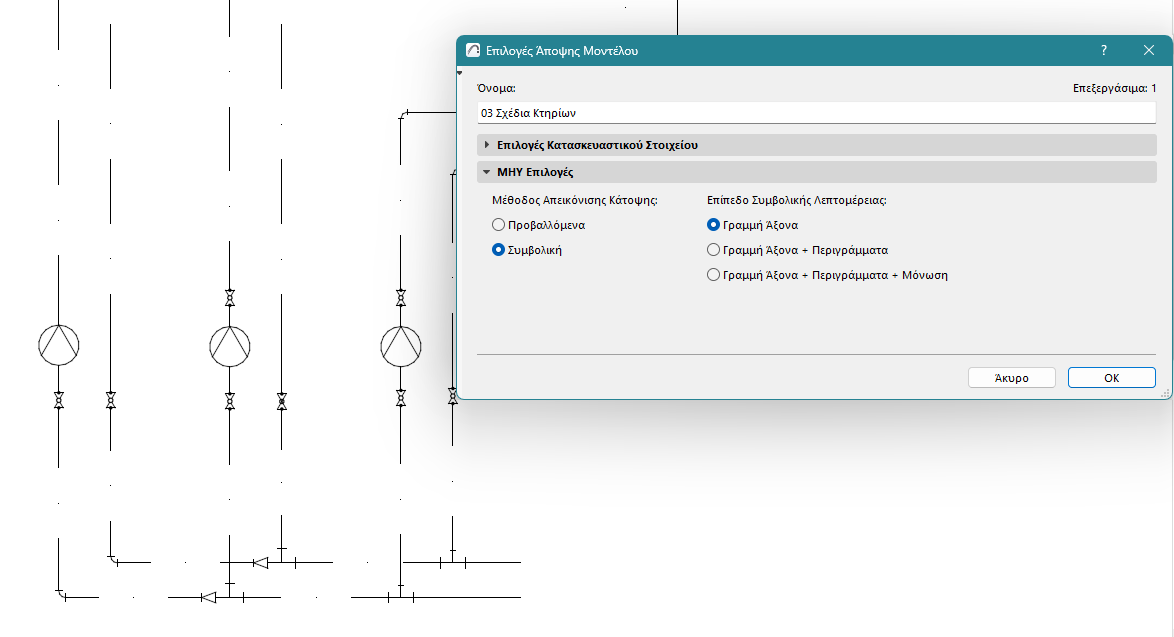The height and width of the screenshot is (637, 1174).
Task: Close the Επιλογές Άποψης Μοντέλου dialog
Action: tap(1149, 50)
